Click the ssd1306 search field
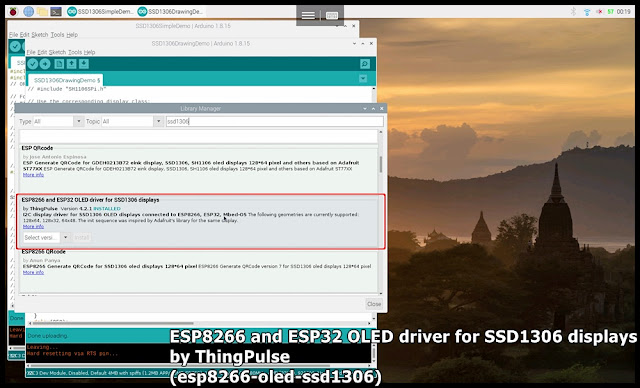 pyautogui.click(x=274, y=122)
